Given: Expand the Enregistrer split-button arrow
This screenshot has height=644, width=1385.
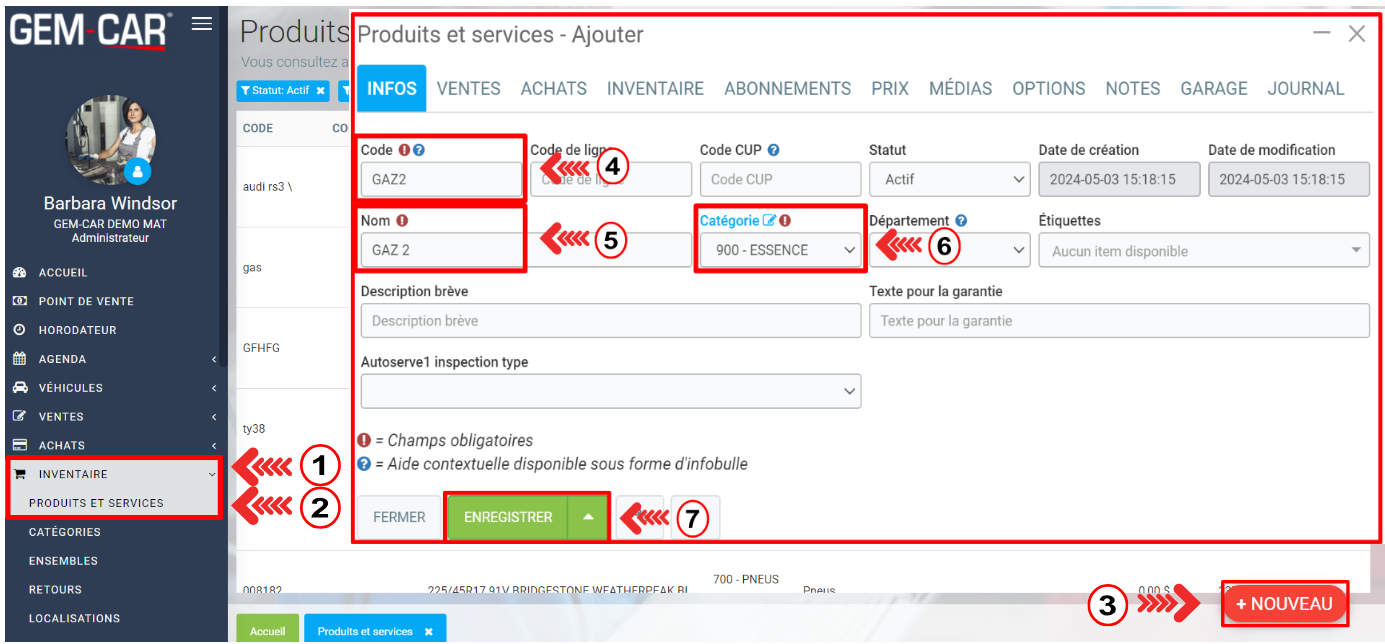Looking at the screenshot, I should point(588,517).
